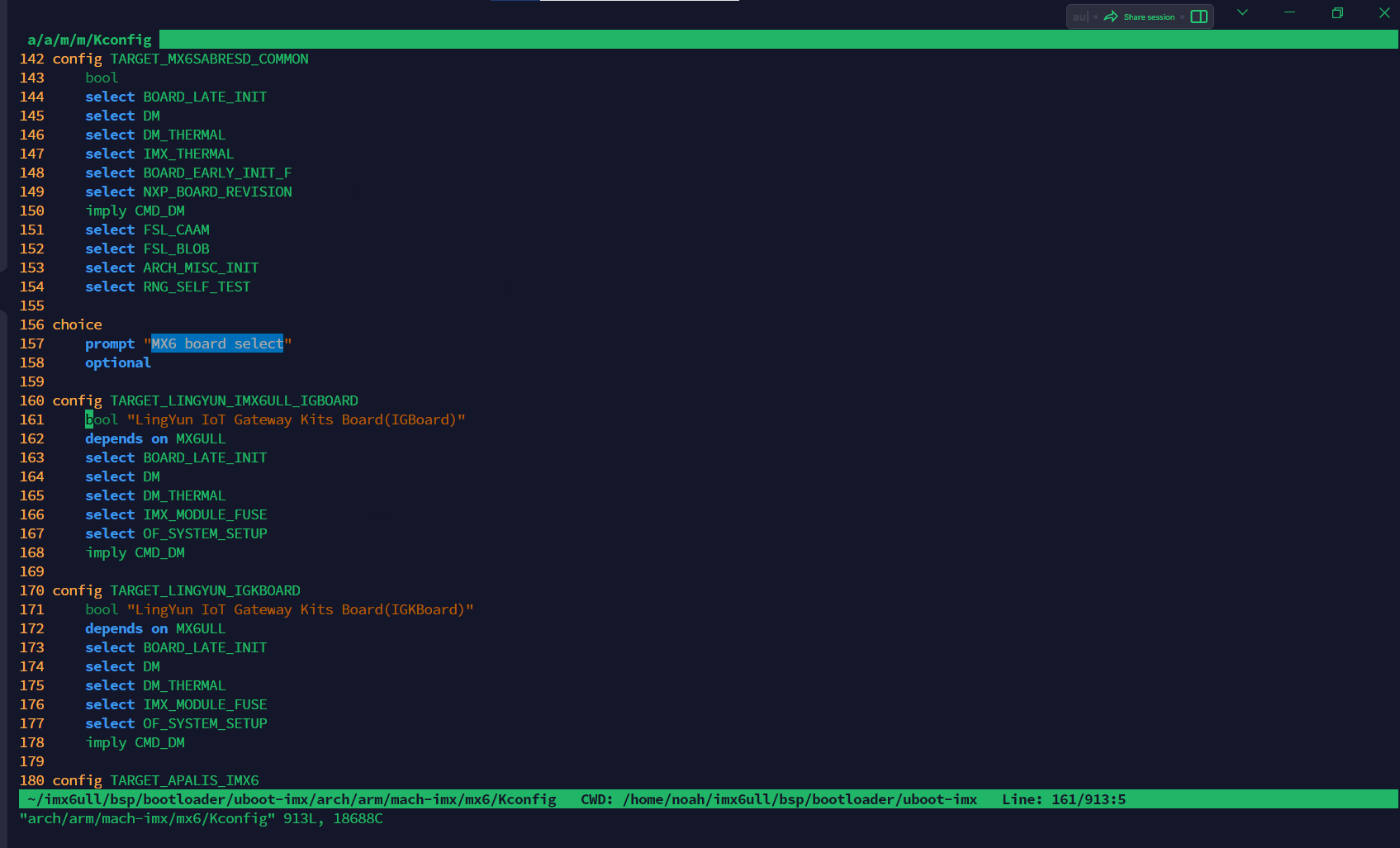Click IMX_MODULE_FUSE on line 176

pos(205,704)
